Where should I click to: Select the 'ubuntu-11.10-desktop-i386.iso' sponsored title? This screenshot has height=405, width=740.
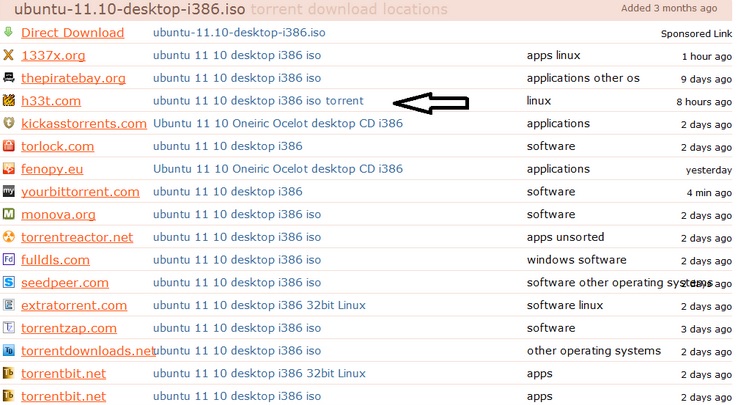pyautogui.click(x=239, y=33)
